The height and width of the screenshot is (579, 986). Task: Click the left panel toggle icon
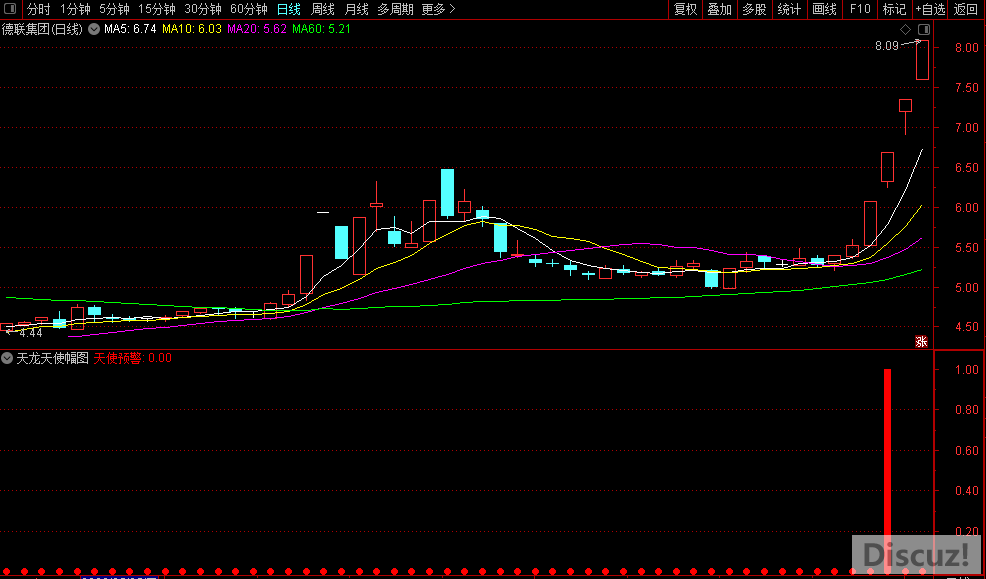pos(10,9)
